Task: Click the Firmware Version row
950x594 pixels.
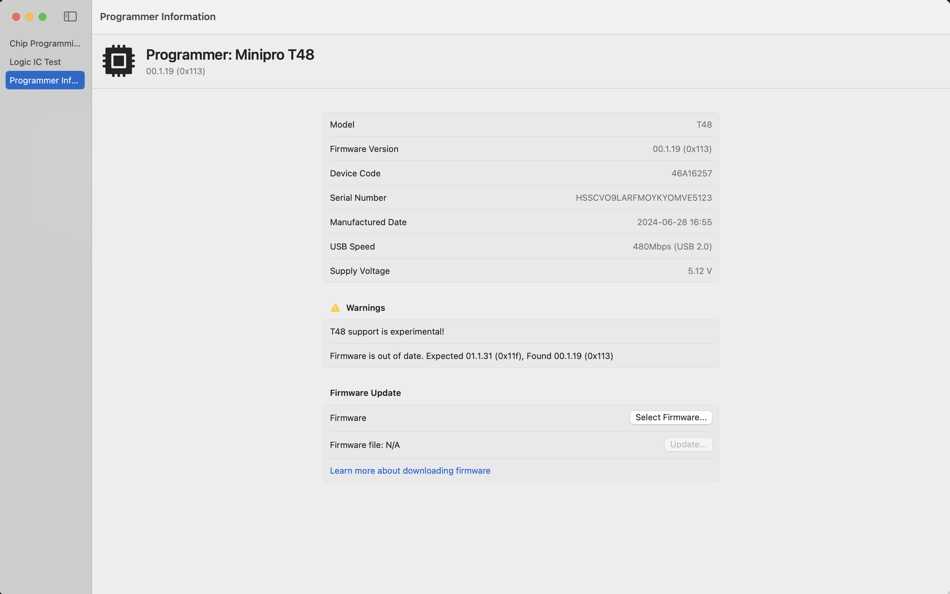Action: (x=519, y=148)
